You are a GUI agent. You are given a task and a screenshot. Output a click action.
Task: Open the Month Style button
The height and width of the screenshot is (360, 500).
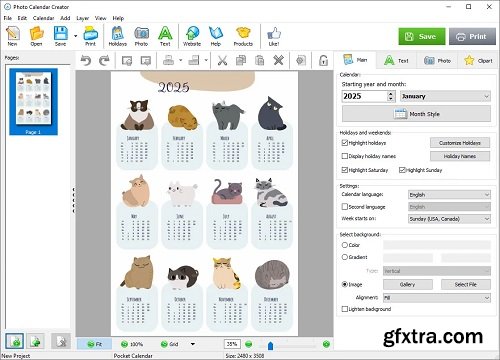(x=416, y=114)
